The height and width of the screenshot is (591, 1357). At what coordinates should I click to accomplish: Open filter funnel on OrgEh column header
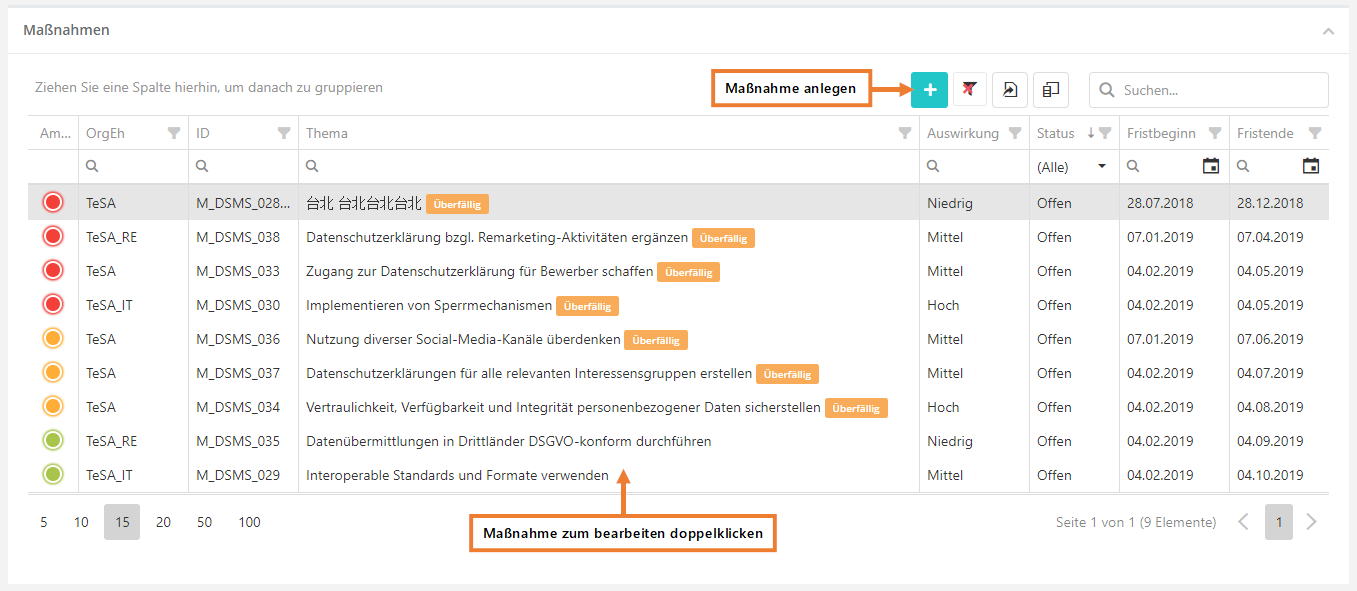pos(174,133)
